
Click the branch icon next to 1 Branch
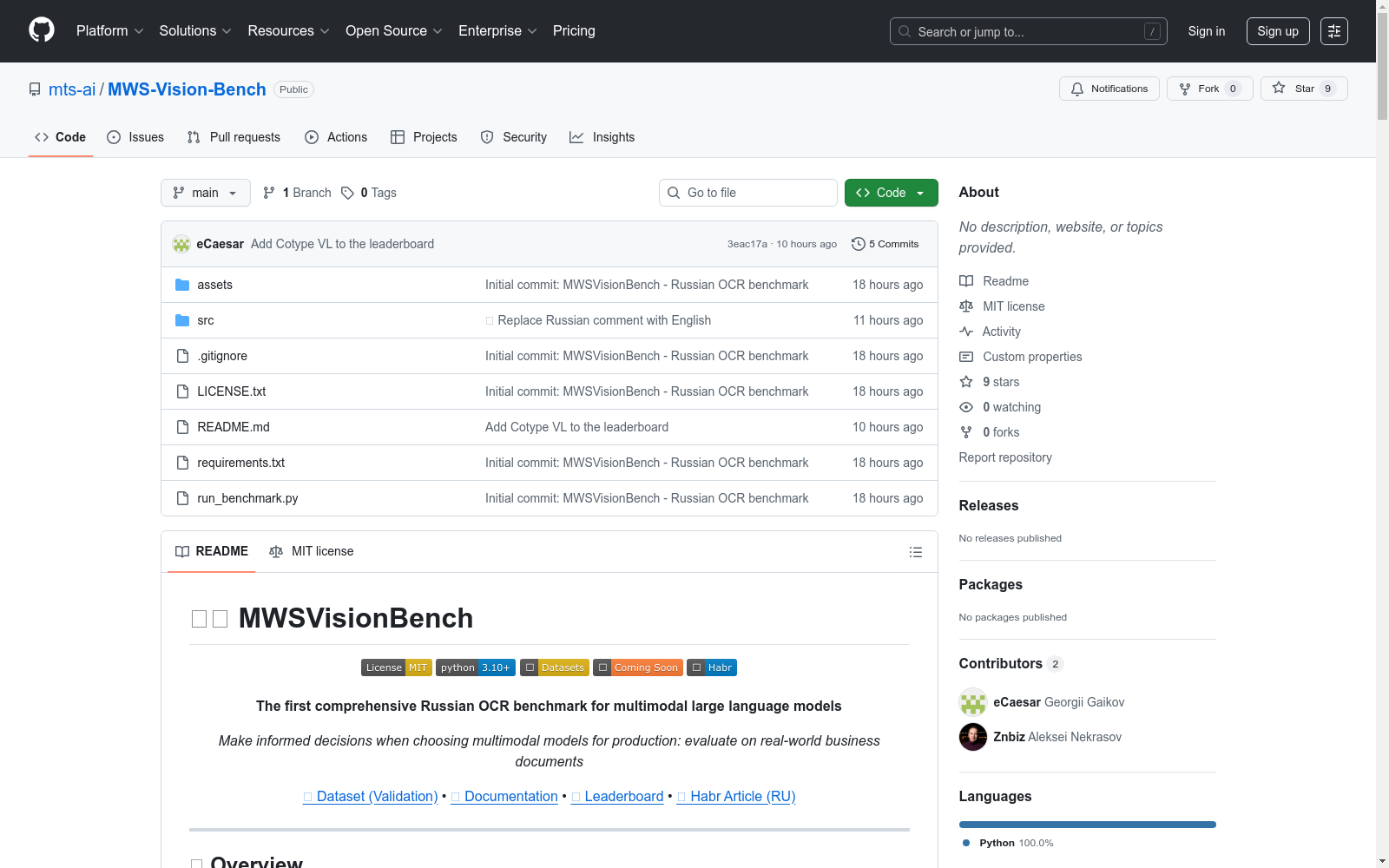click(x=269, y=193)
